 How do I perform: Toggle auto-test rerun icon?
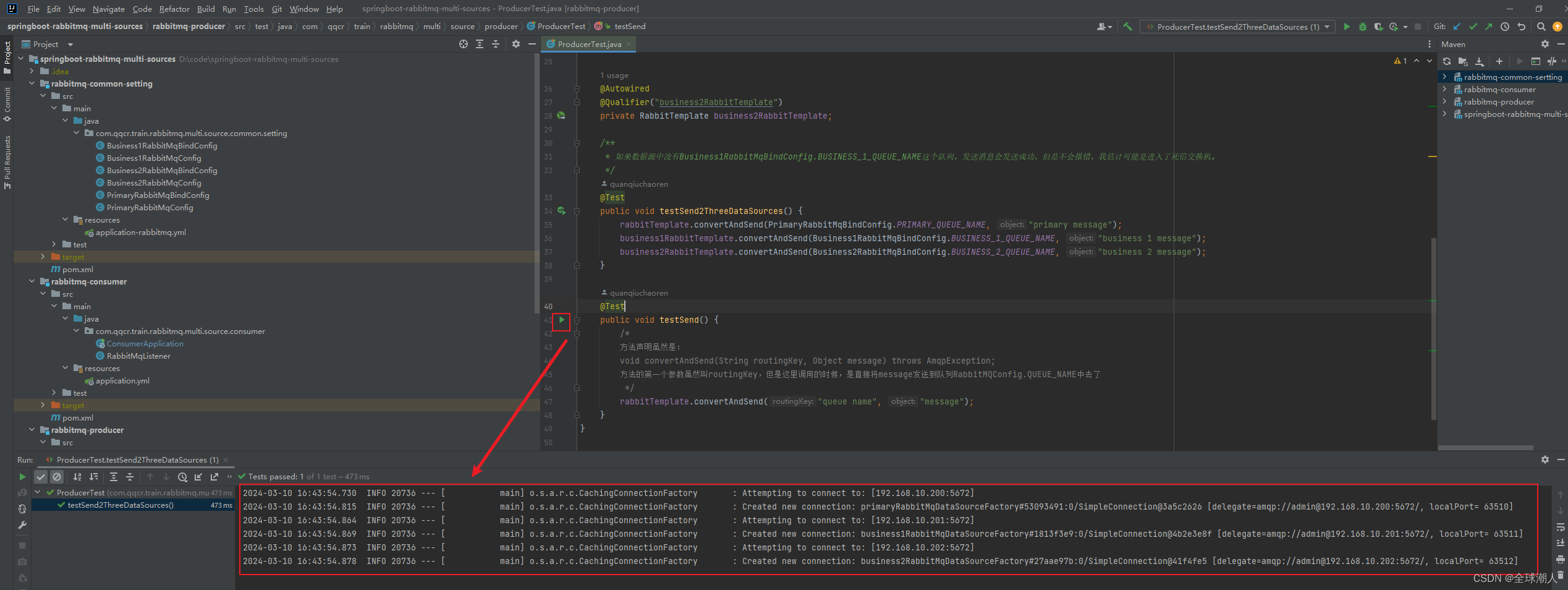click(22, 509)
